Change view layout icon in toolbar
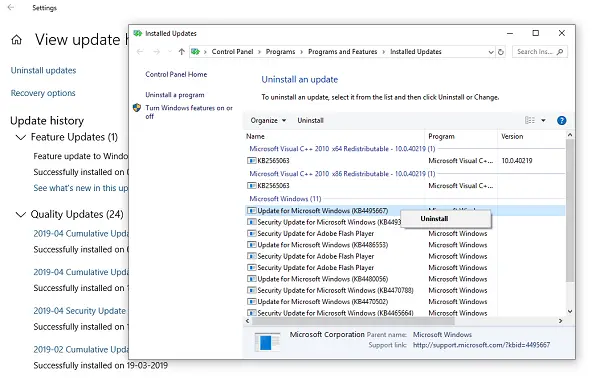 coord(530,121)
